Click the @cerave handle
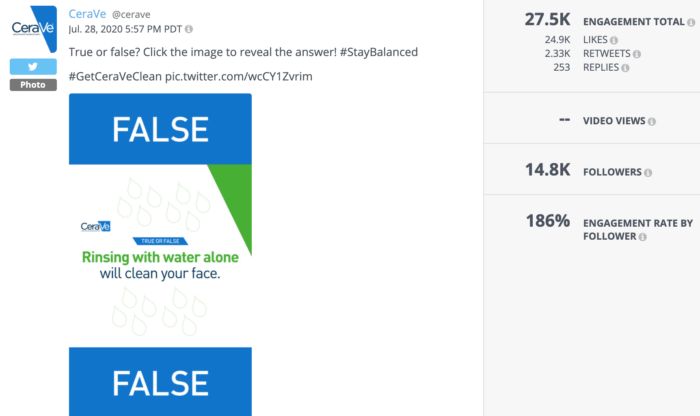The image size is (700, 416). (x=131, y=15)
